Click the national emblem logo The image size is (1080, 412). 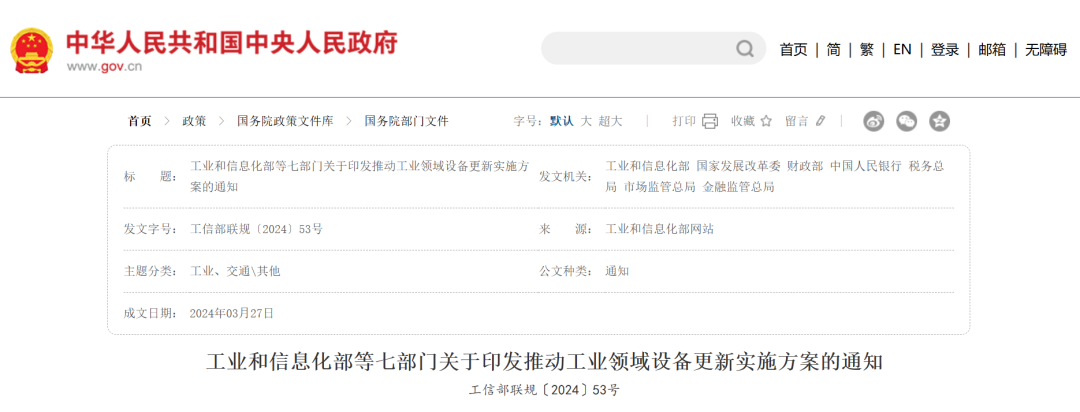(x=32, y=49)
